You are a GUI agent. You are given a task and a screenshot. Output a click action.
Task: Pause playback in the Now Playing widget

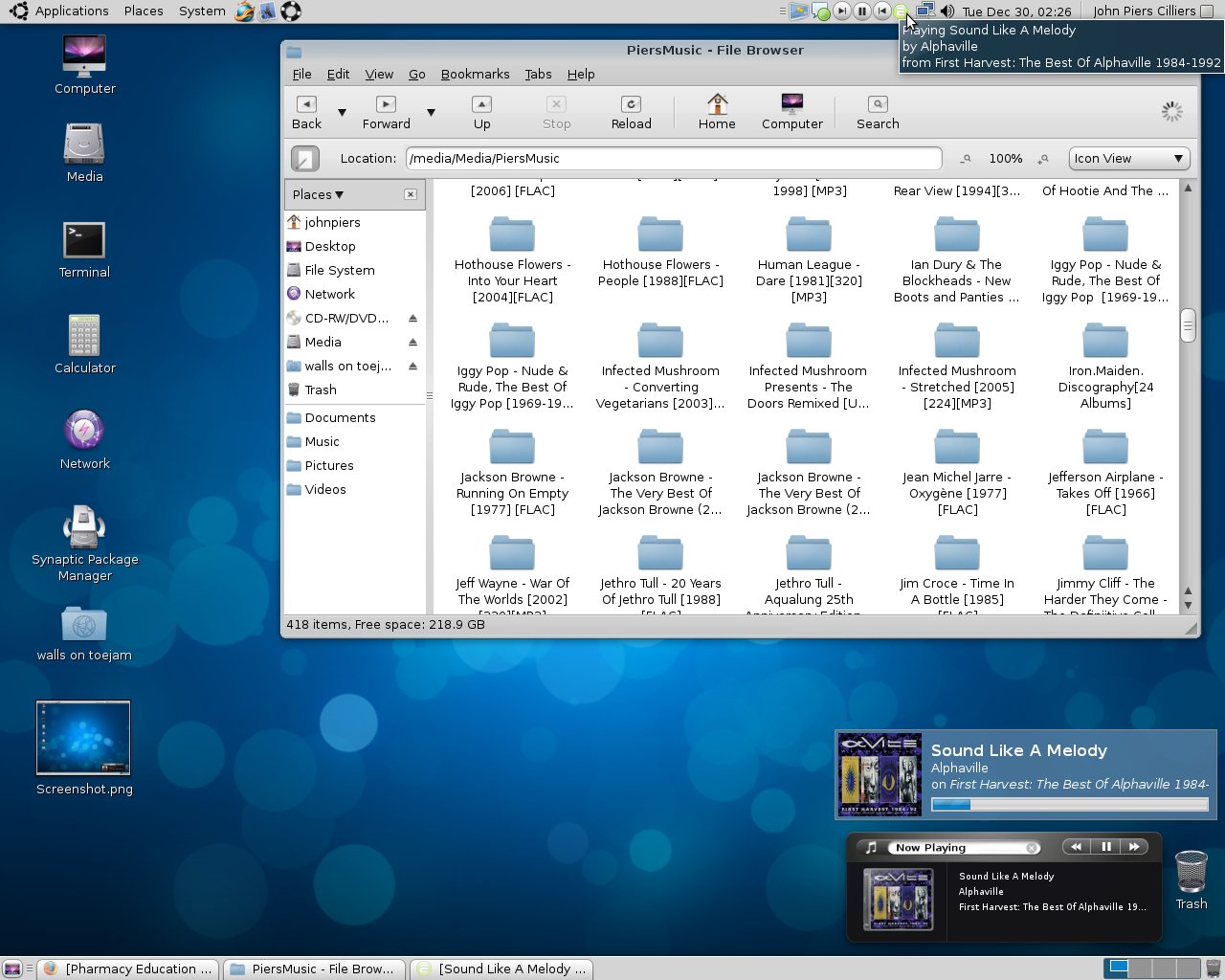[x=1105, y=847]
